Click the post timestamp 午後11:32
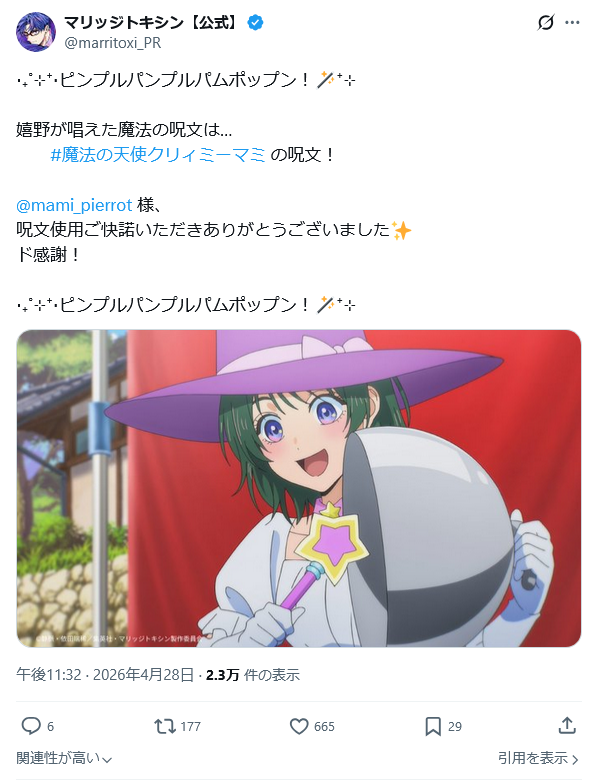The image size is (598, 780). tap(49, 675)
